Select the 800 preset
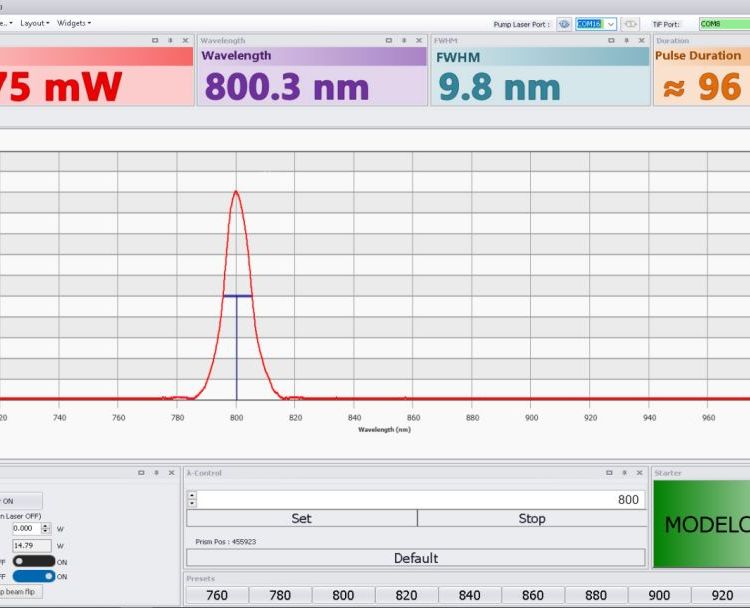 click(343, 595)
